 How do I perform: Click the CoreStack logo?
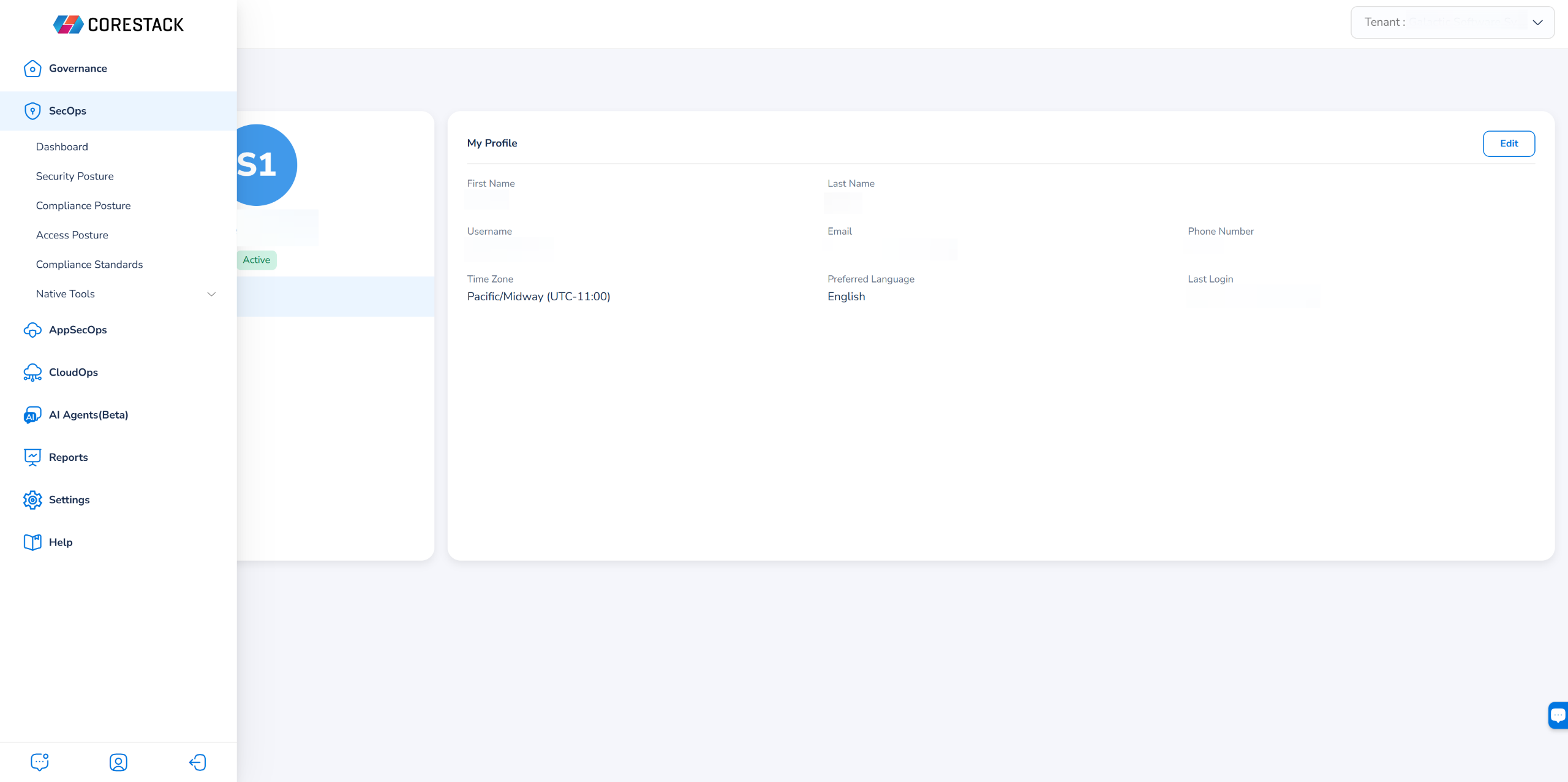click(118, 25)
